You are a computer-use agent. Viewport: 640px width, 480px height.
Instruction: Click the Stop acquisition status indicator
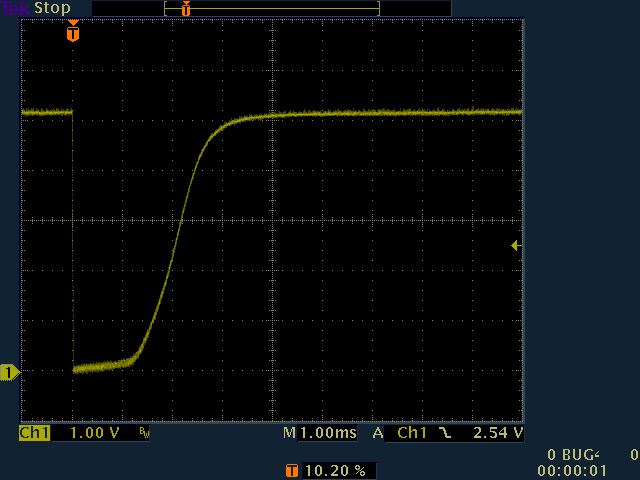click(x=53, y=8)
